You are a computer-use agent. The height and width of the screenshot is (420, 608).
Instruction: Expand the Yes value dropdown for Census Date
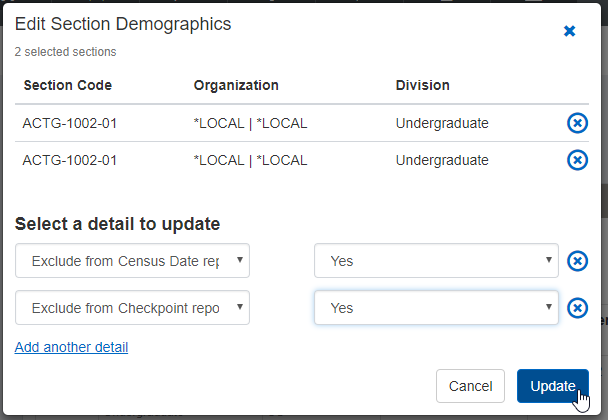click(436, 261)
